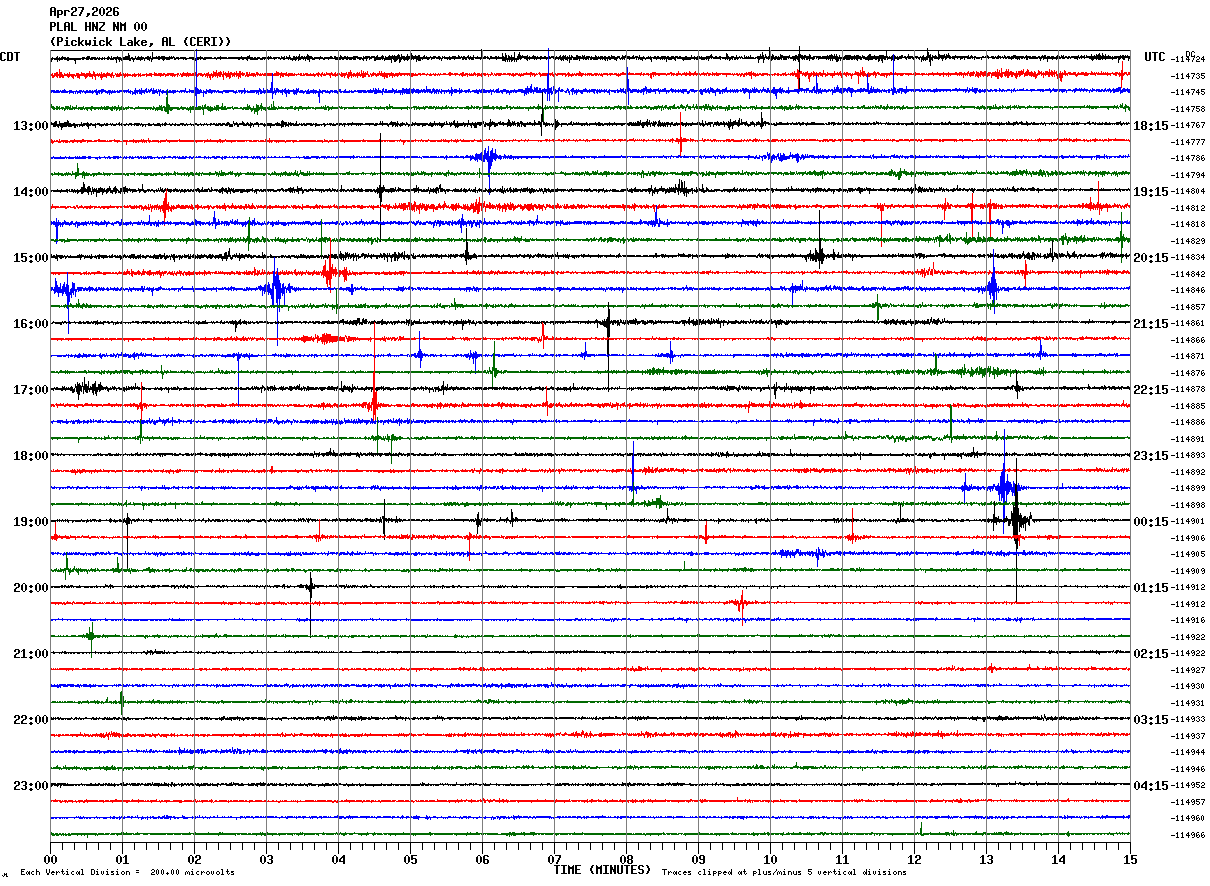Screen dimensions: 1210x886
Task: Click the x-axis minute tick label 08
Action: (x=626, y=859)
